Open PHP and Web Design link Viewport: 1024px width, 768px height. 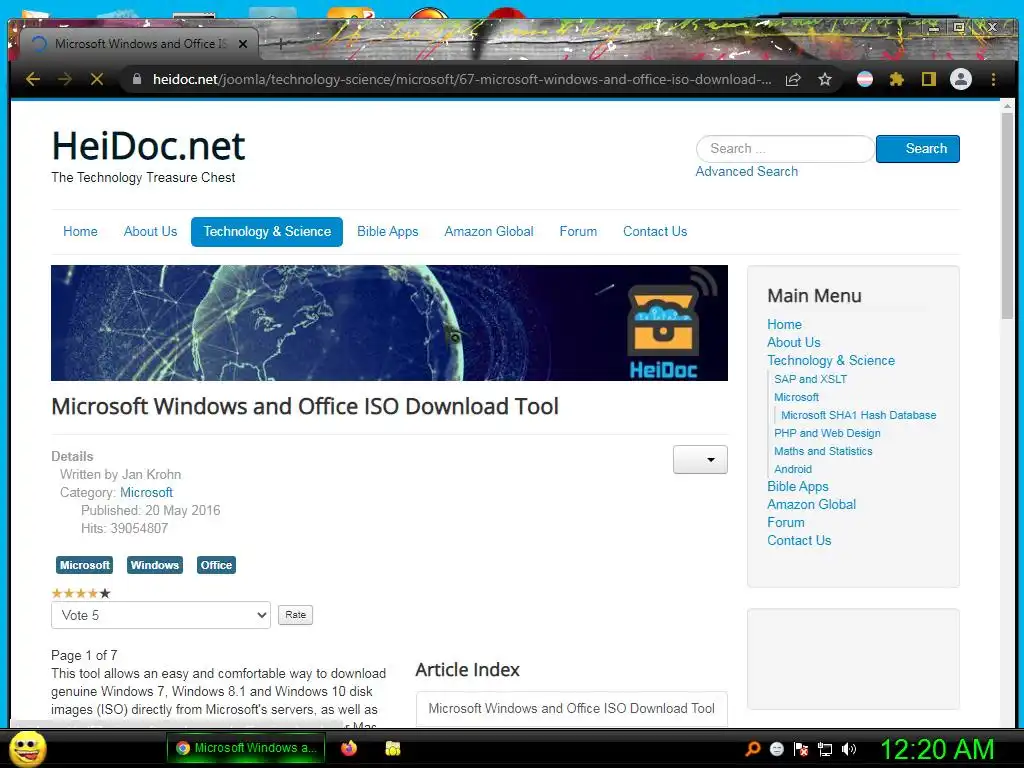(827, 433)
